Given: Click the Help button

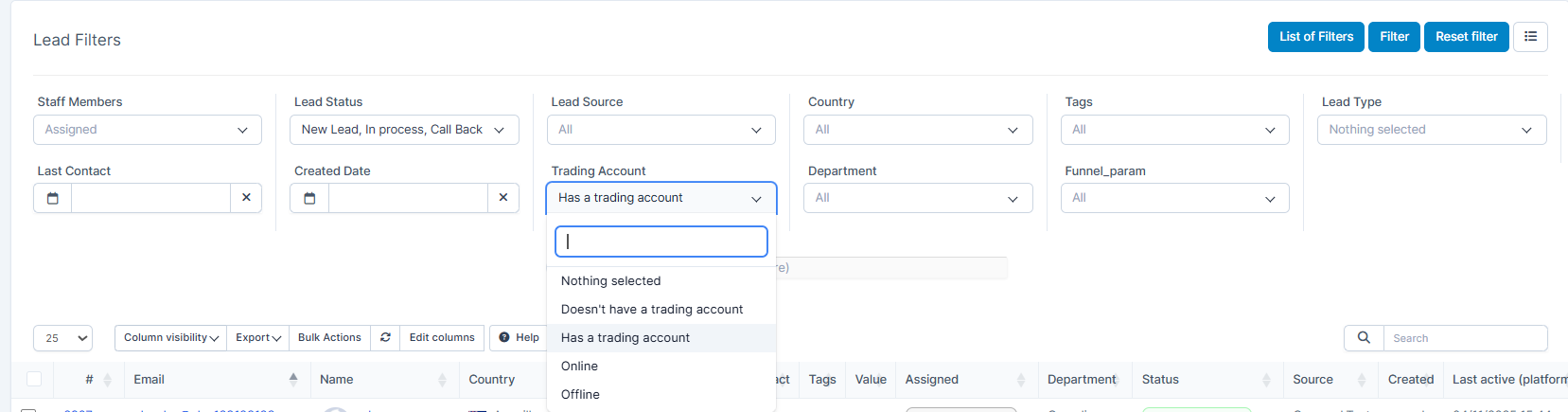Looking at the screenshot, I should (519, 338).
